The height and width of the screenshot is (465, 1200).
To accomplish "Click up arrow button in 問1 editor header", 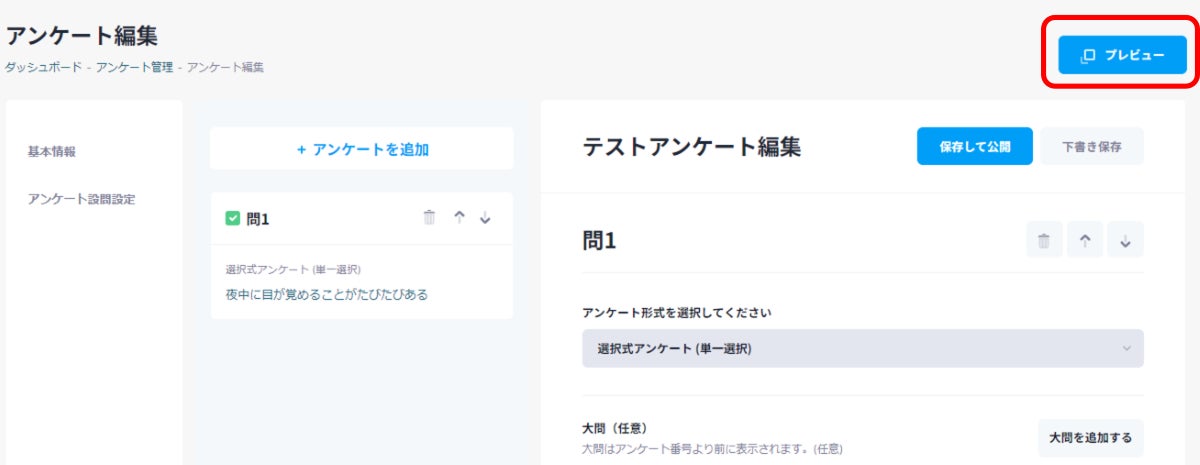I will [1085, 240].
